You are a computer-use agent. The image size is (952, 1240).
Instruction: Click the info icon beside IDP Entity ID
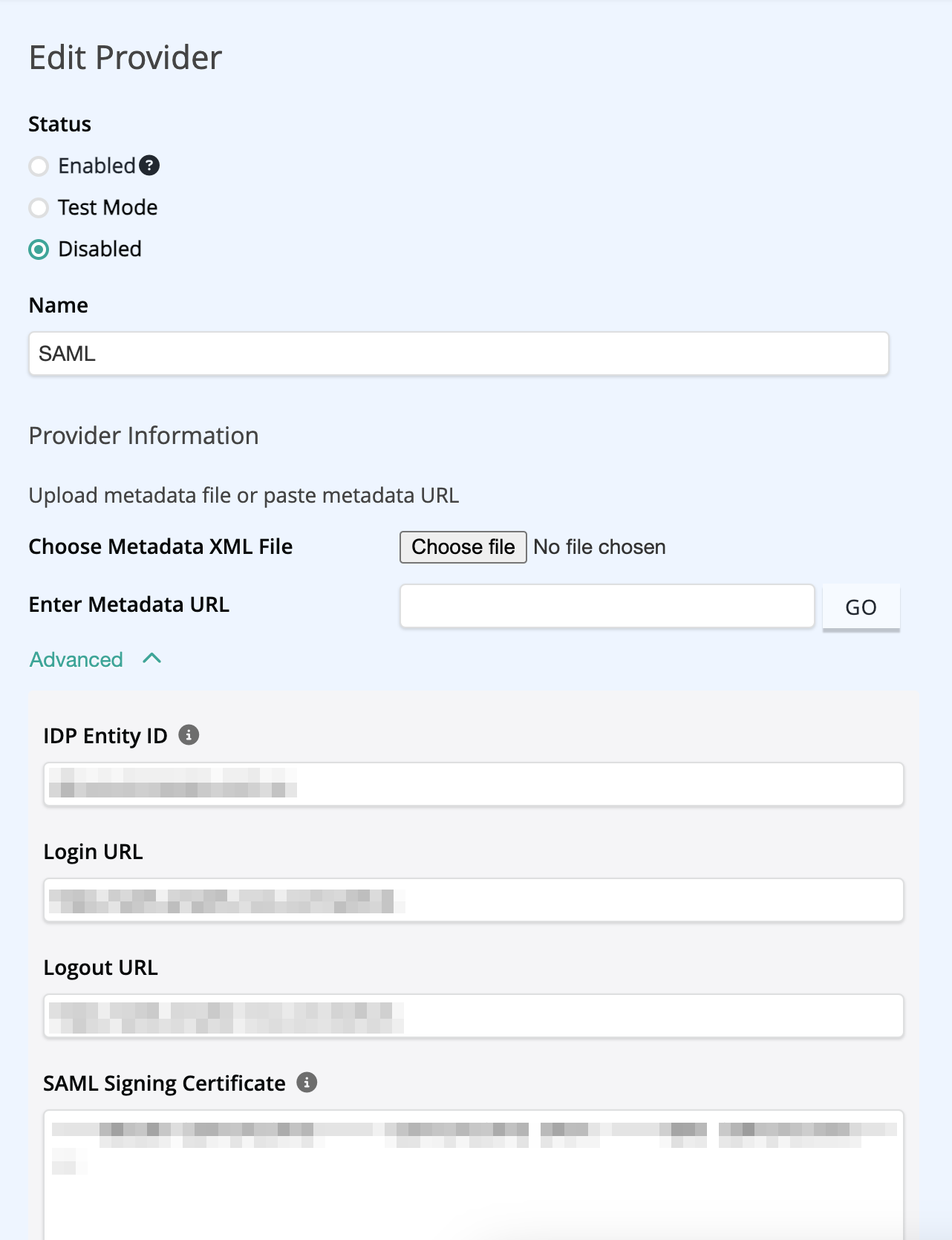pyautogui.click(x=189, y=735)
